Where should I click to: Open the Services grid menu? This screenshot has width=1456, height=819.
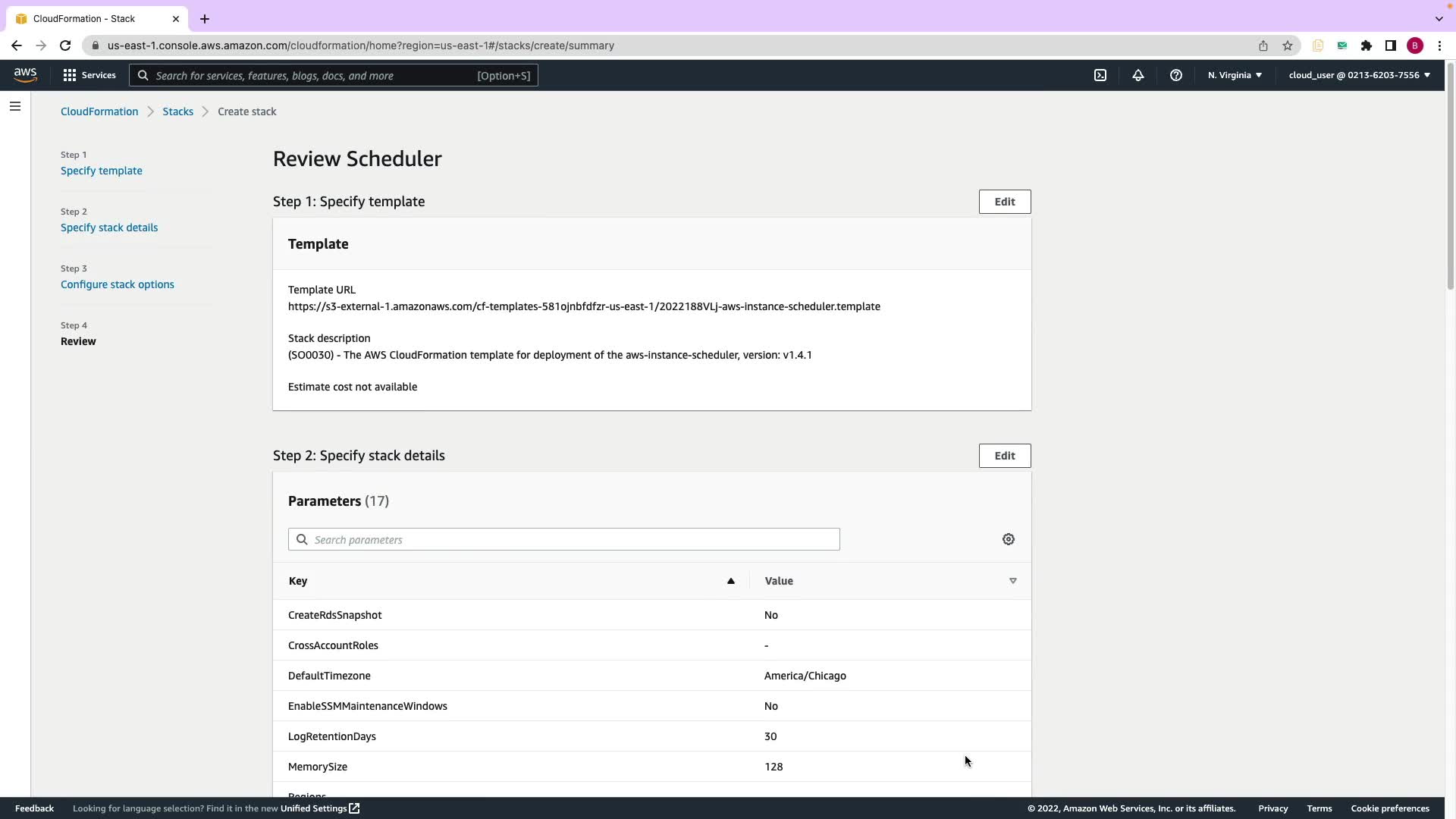tap(89, 75)
